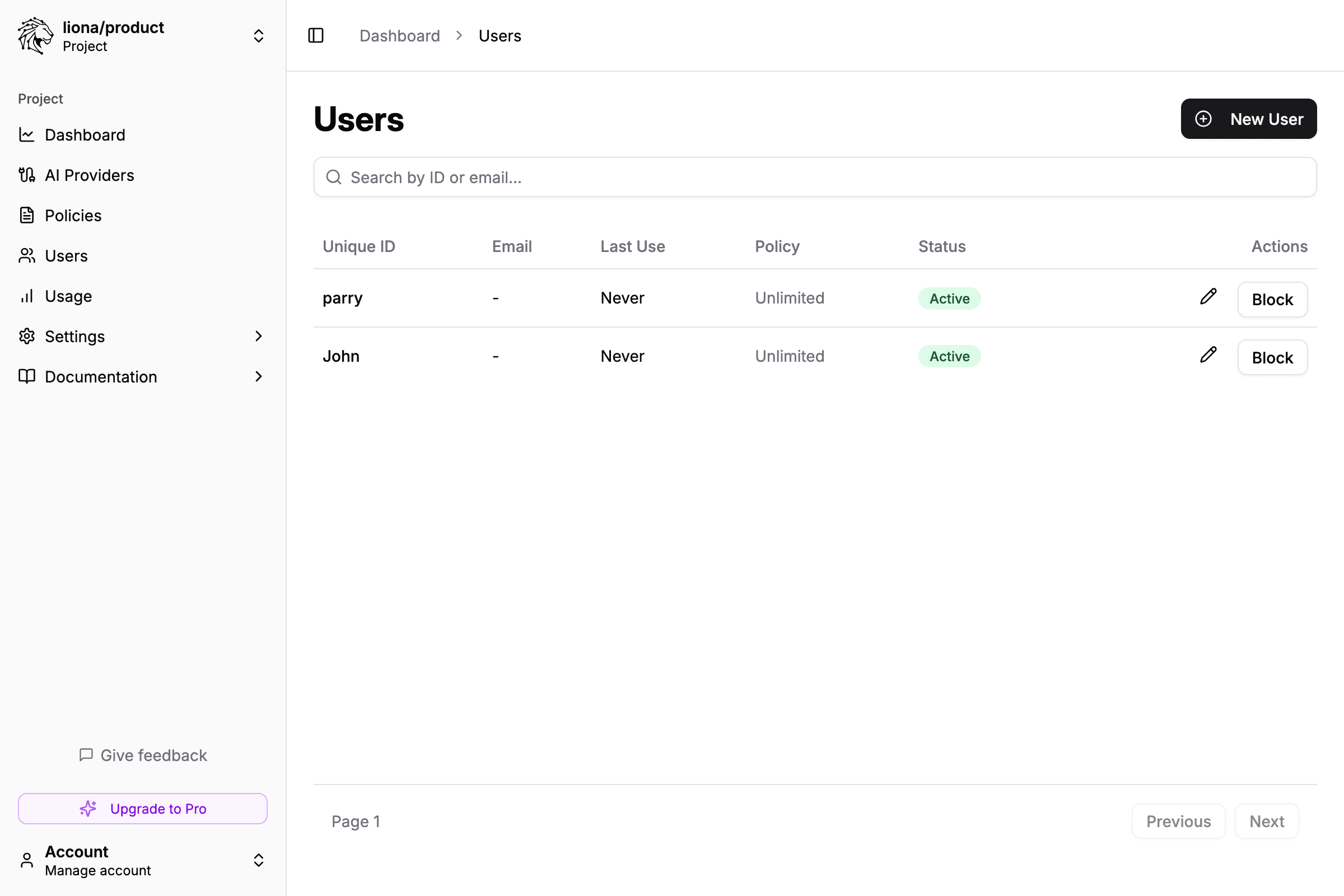Click the New User button
This screenshot has width=1344, height=896.
1249,119
